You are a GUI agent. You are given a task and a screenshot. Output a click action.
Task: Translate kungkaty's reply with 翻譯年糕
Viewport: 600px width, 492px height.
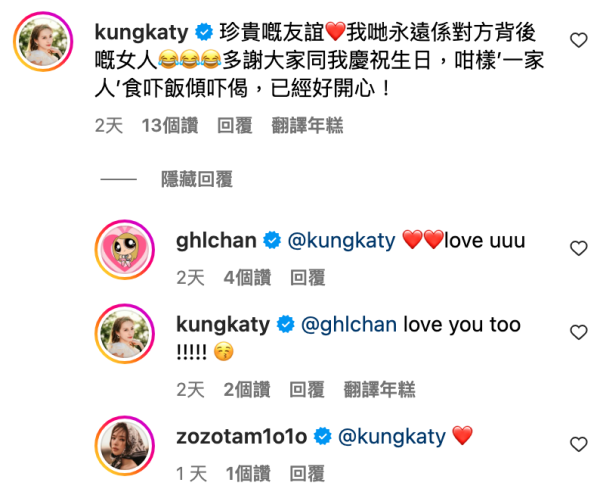click(x=379, y=389)
